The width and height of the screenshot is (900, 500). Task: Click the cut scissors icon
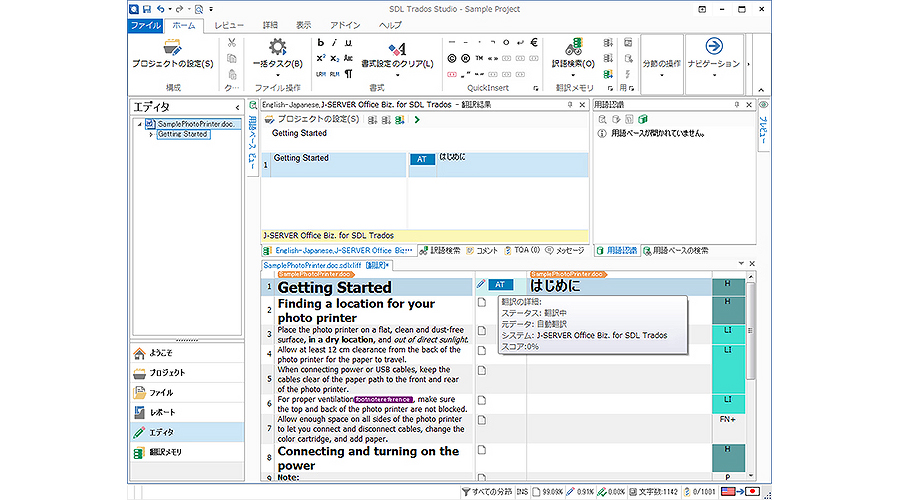click(x=232, y=43)
